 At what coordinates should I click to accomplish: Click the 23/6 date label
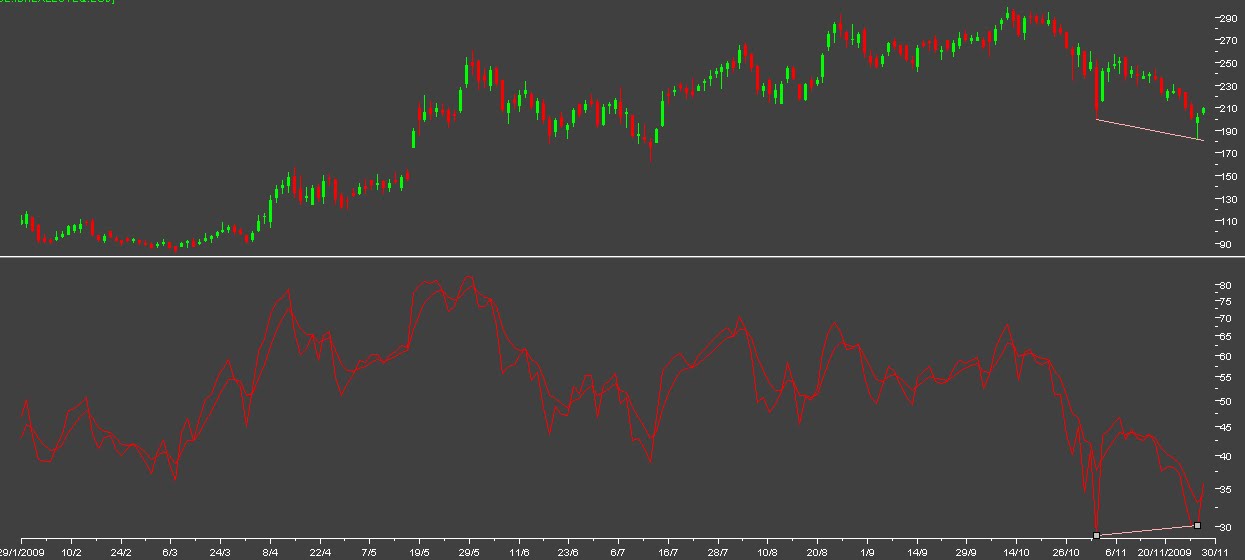click(x=568, y=551)
